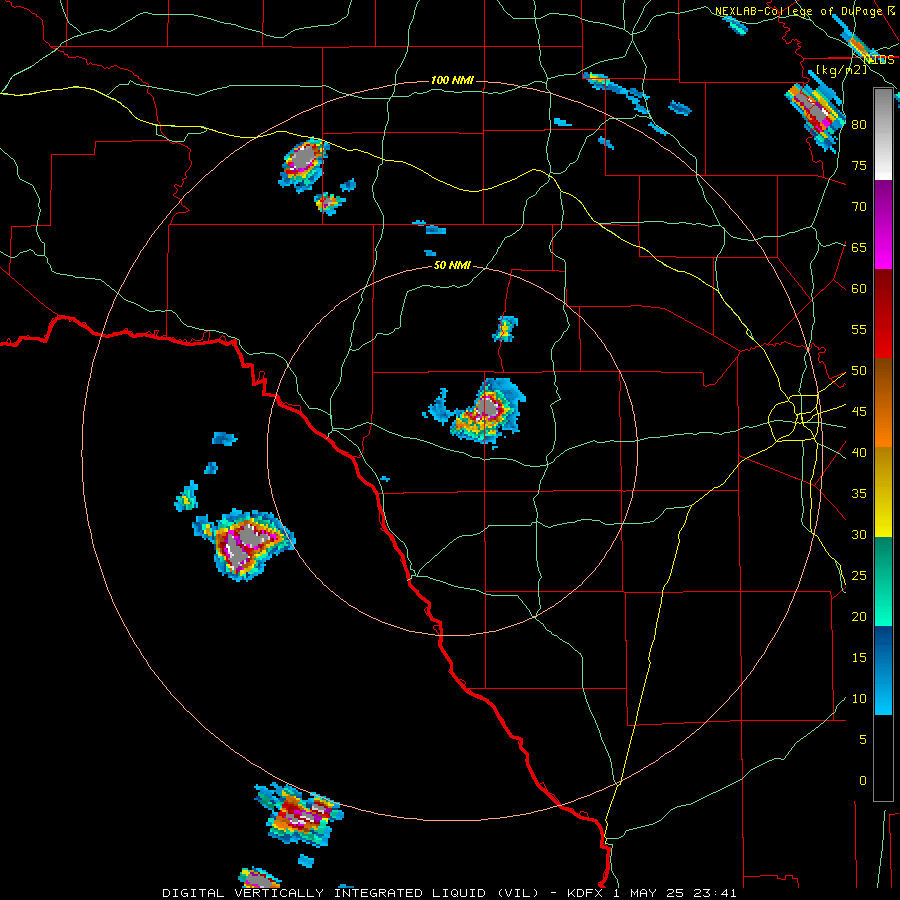Pick the blue segment of the color bar
This screenshot has width=900, height=900.
883,670
